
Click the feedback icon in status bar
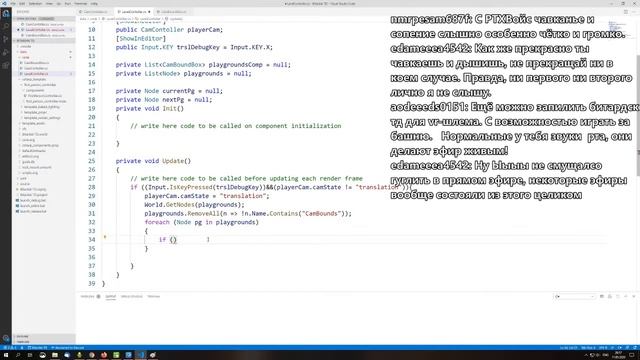click(627, 348)
